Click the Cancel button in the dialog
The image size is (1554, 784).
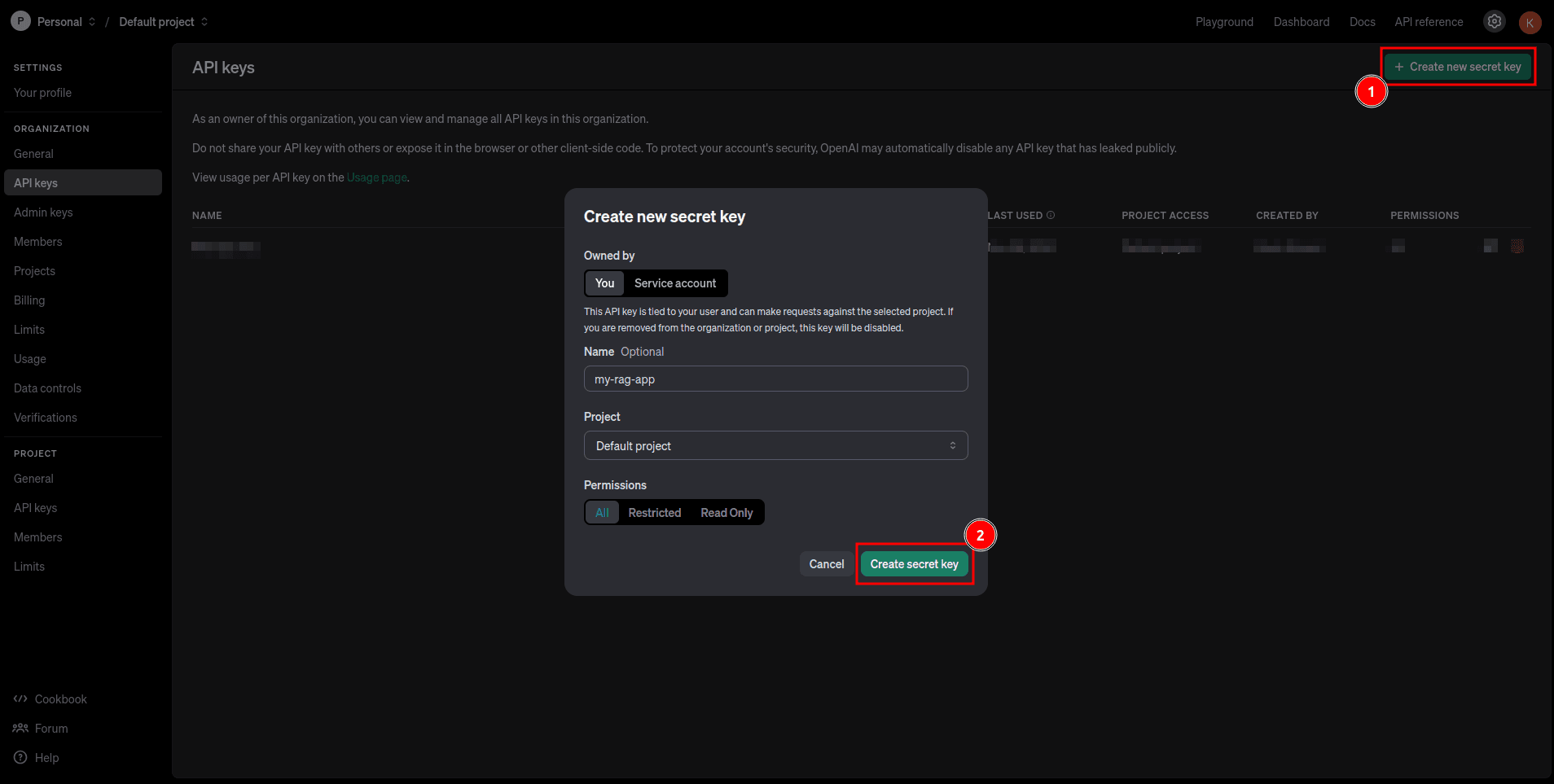pyautogui.click(x=826, y=563)
